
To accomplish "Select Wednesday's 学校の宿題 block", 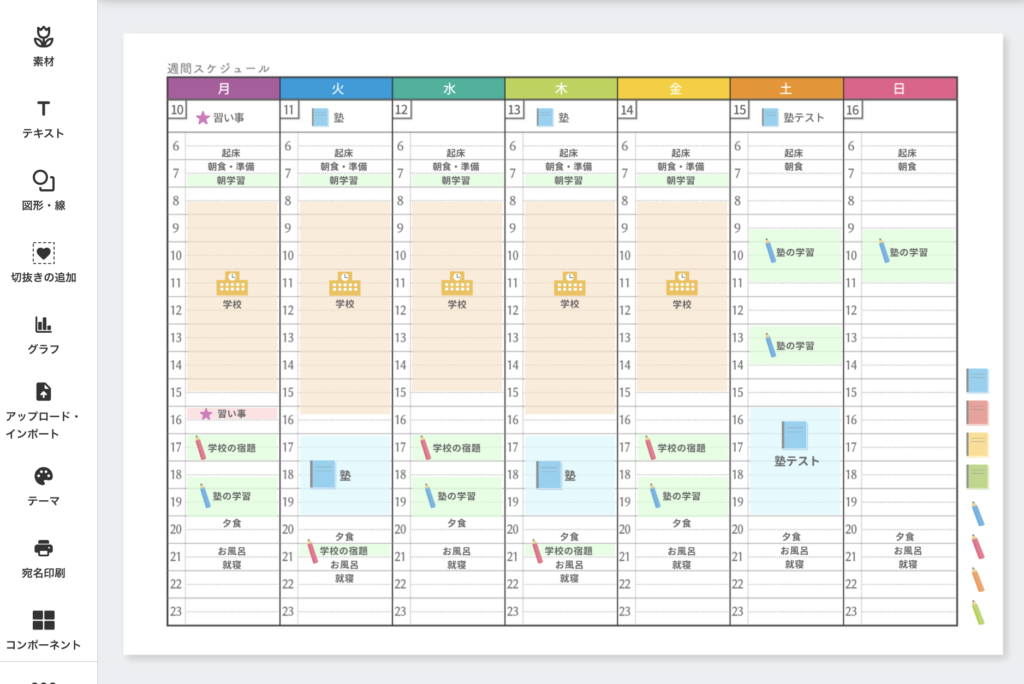I will (x=457, y=448).
